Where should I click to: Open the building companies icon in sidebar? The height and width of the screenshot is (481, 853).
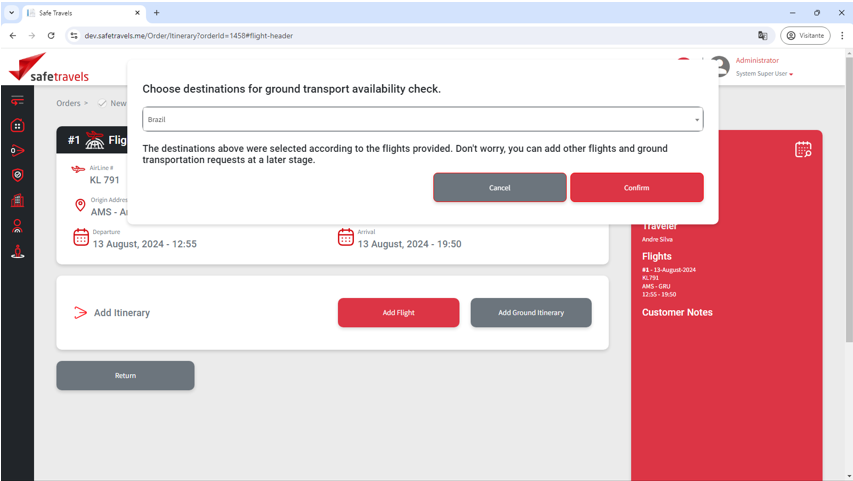click(17, 201)
